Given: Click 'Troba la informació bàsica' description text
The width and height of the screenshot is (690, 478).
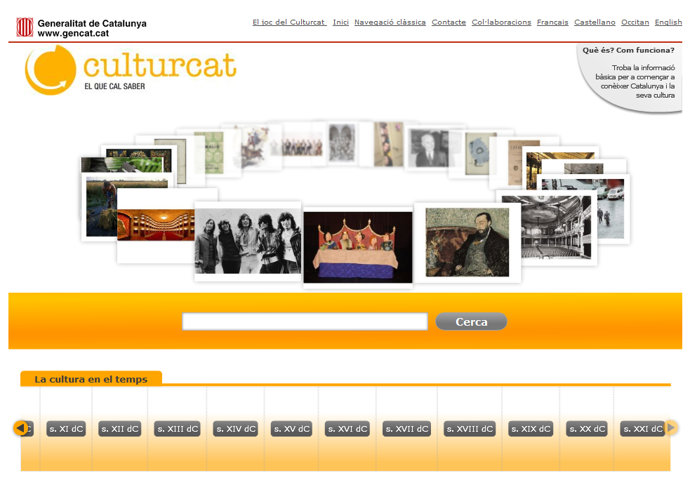Looking at the screenshot, I should point(635,81).
